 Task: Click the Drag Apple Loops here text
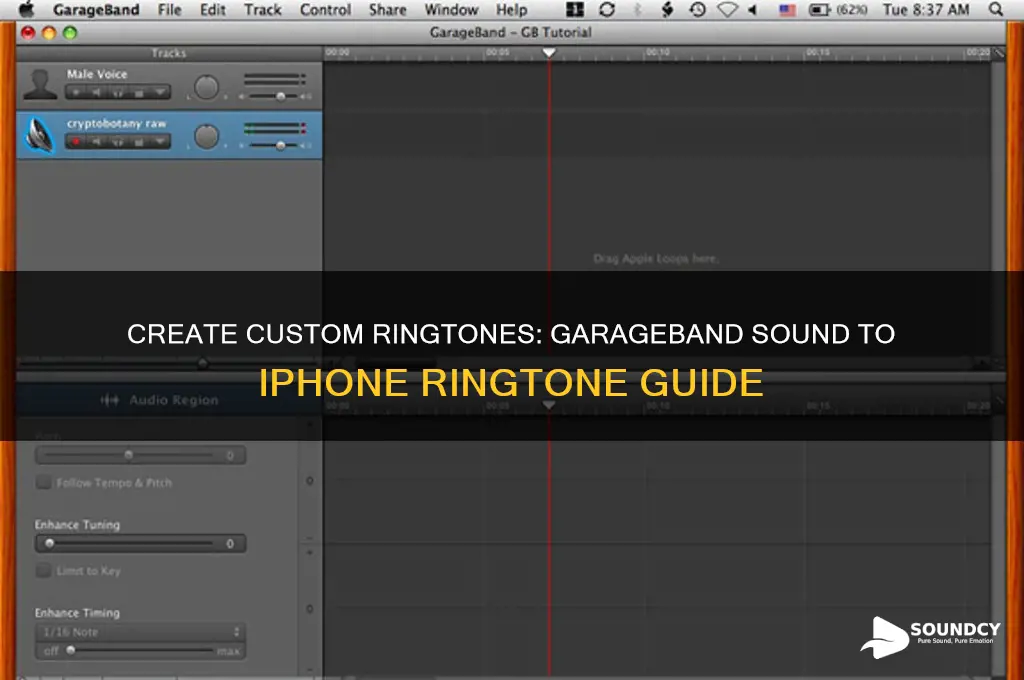tap(656, 259)
